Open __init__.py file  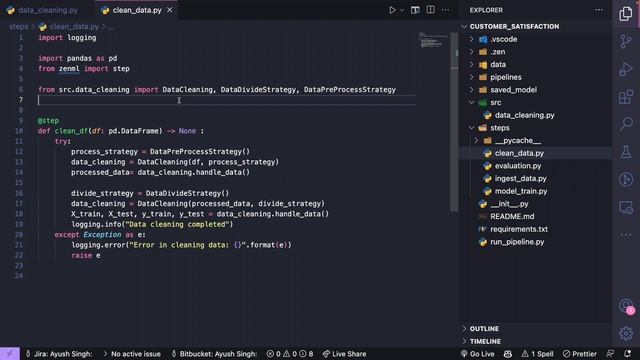click(509, 204)
